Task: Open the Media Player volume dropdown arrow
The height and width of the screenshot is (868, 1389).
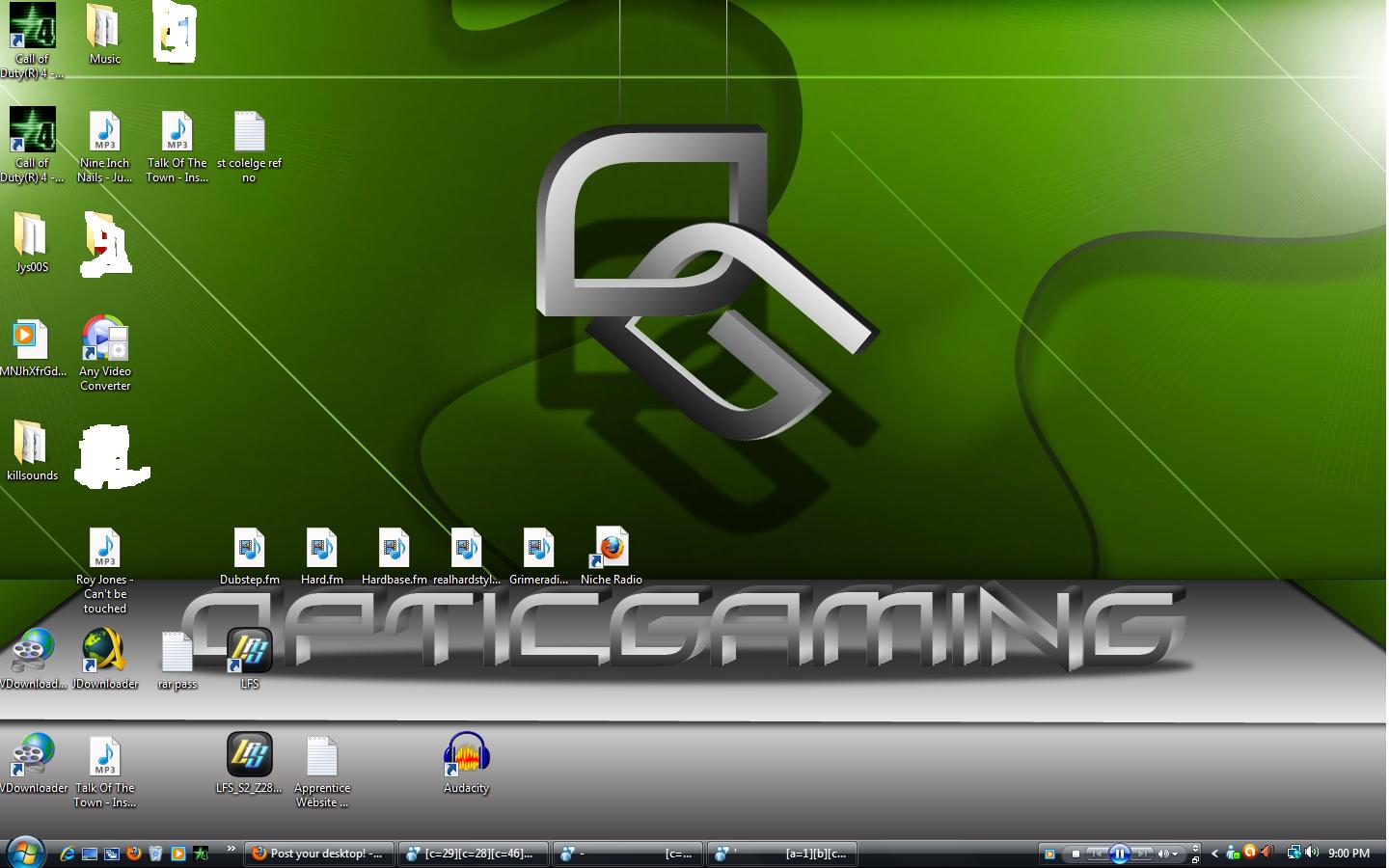Action: point(1175,854)
